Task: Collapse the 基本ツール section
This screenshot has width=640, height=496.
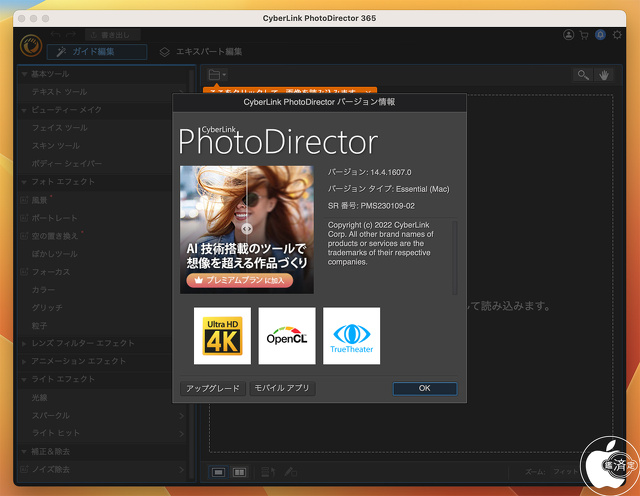Action: click(24, 74)
